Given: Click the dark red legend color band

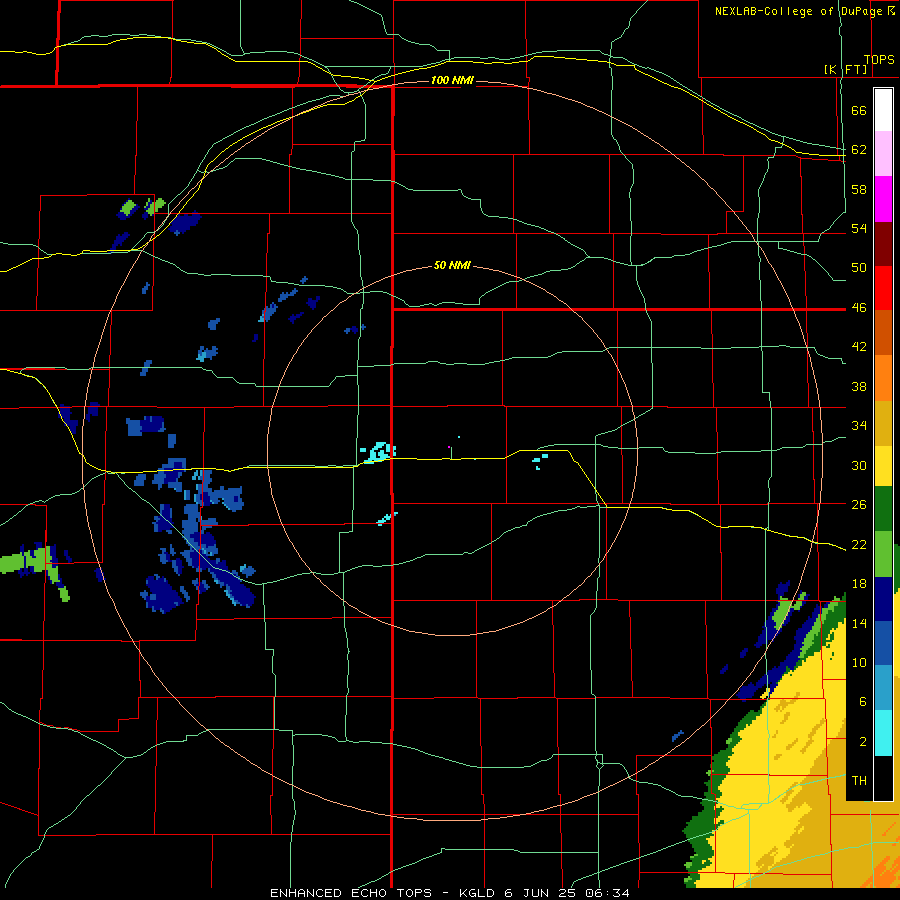Looking at the screenshot, I should point(883,244).
